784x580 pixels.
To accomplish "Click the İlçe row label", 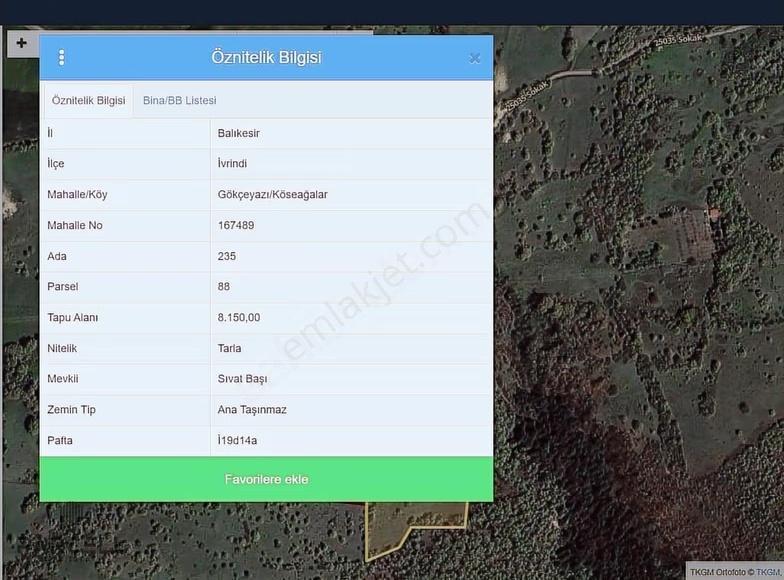I will [56, 164].
